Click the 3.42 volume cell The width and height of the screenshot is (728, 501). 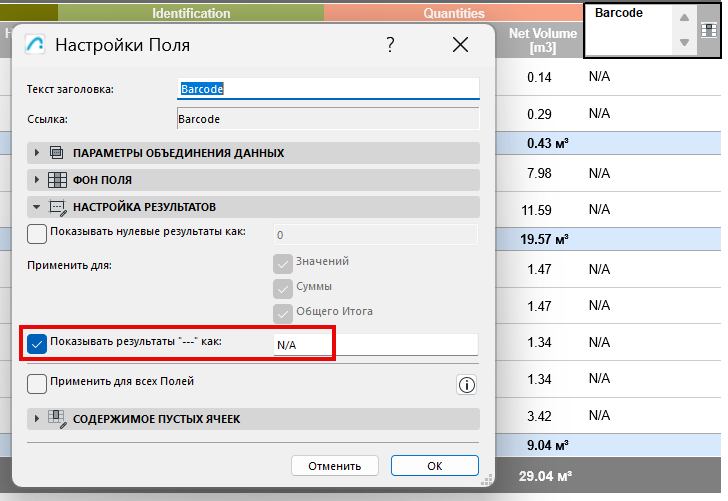(539, 416)
